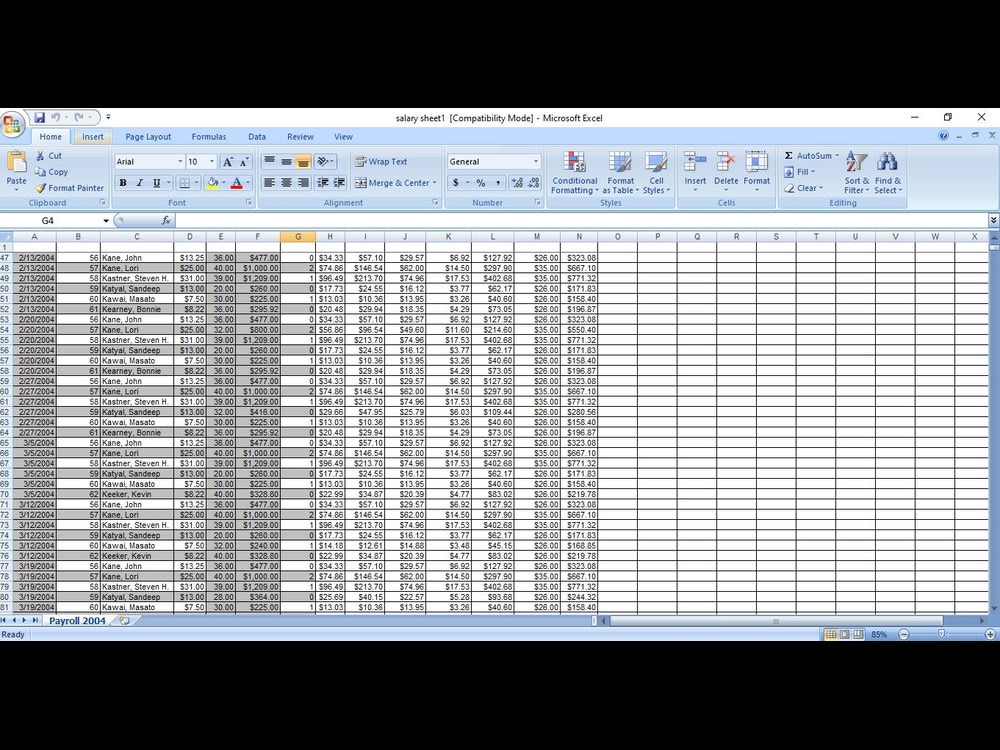Open the Fill Color dropdown arrow
1000x750 pixels.
coord(225,183)
